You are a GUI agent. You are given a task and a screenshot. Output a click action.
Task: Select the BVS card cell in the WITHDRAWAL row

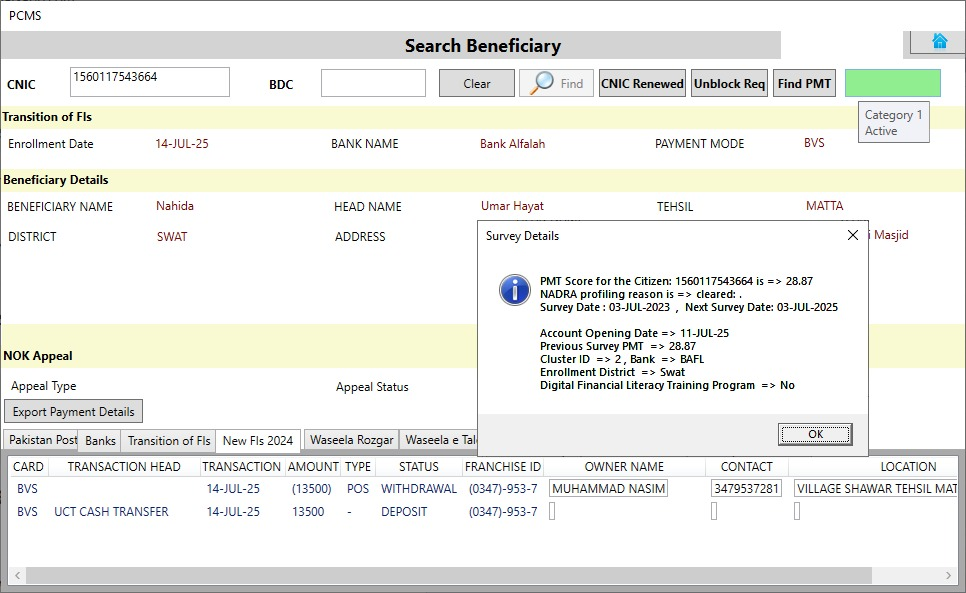tap(27, 488)
